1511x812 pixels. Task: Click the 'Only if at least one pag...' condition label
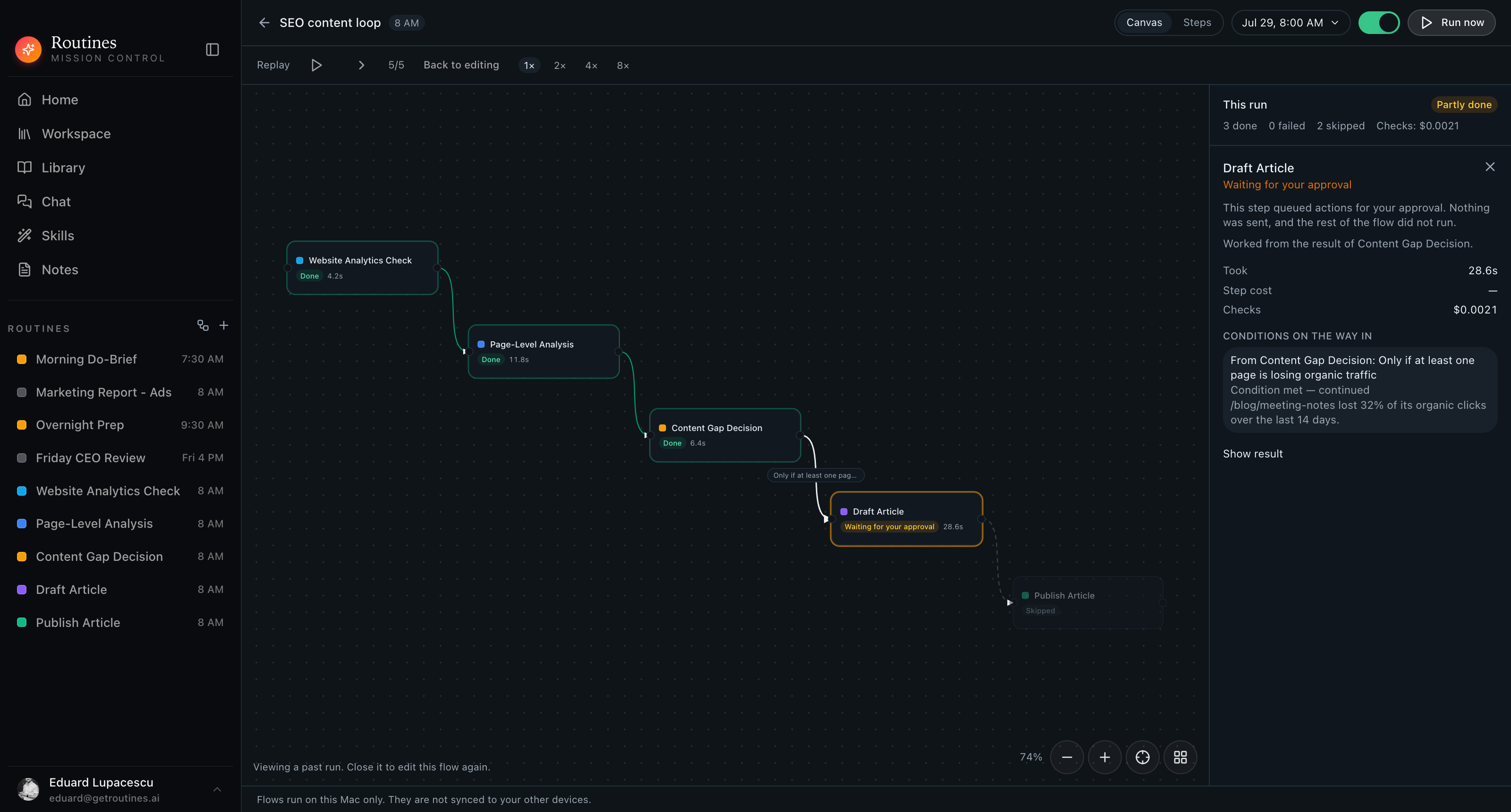tap(815, 475)
